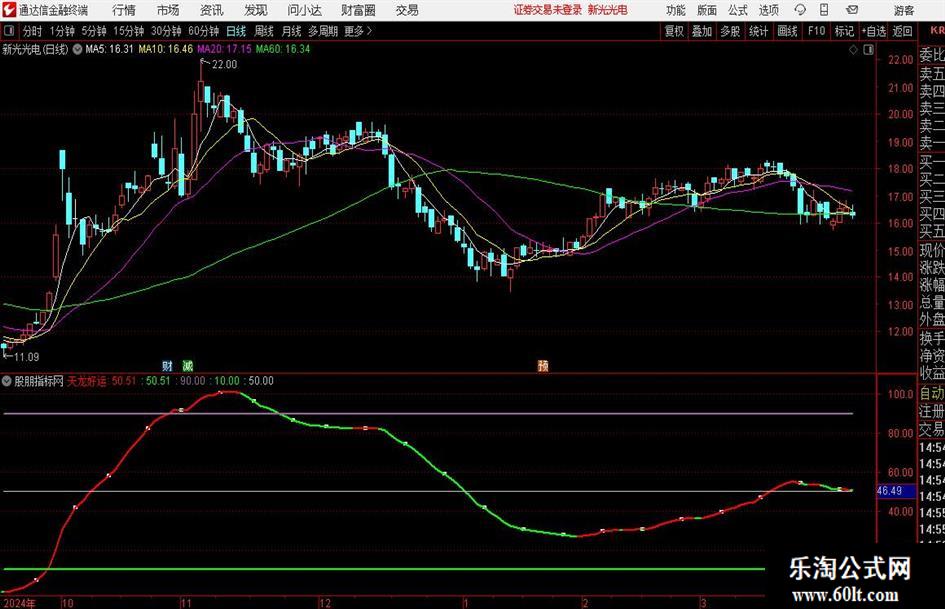
Task: Open the 选项 menu
Action: (768, 10)
